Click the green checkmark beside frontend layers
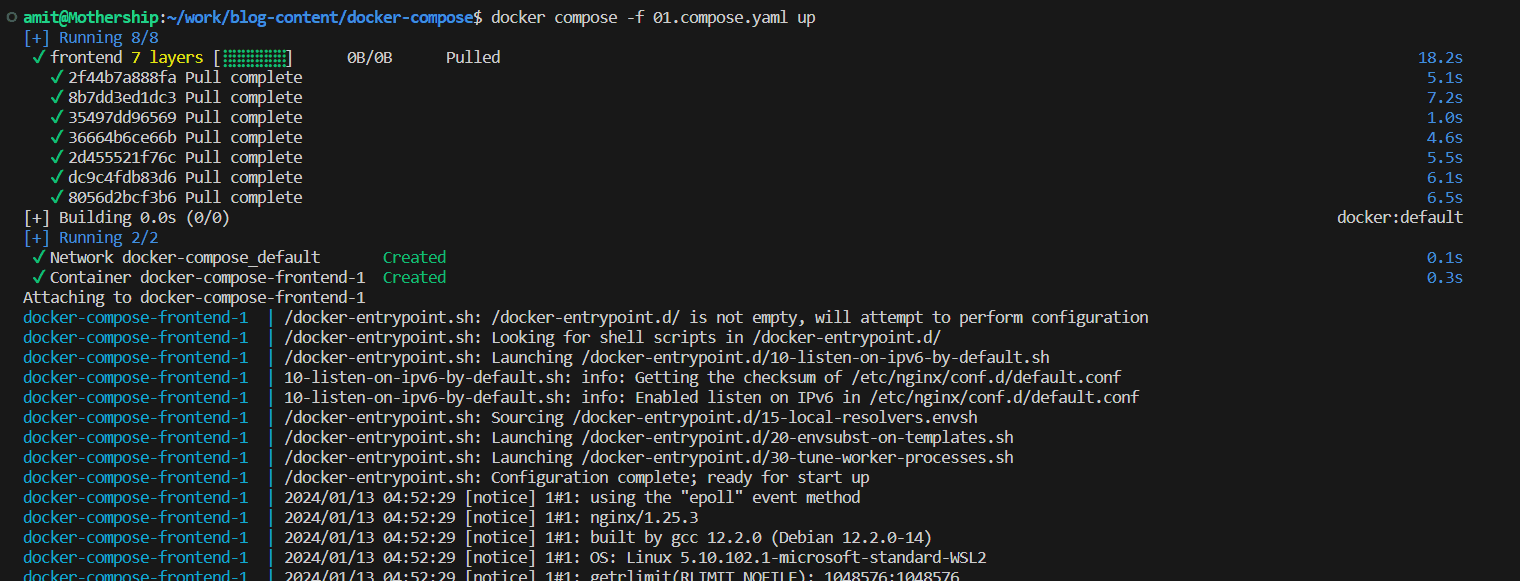 pos(38,57)
